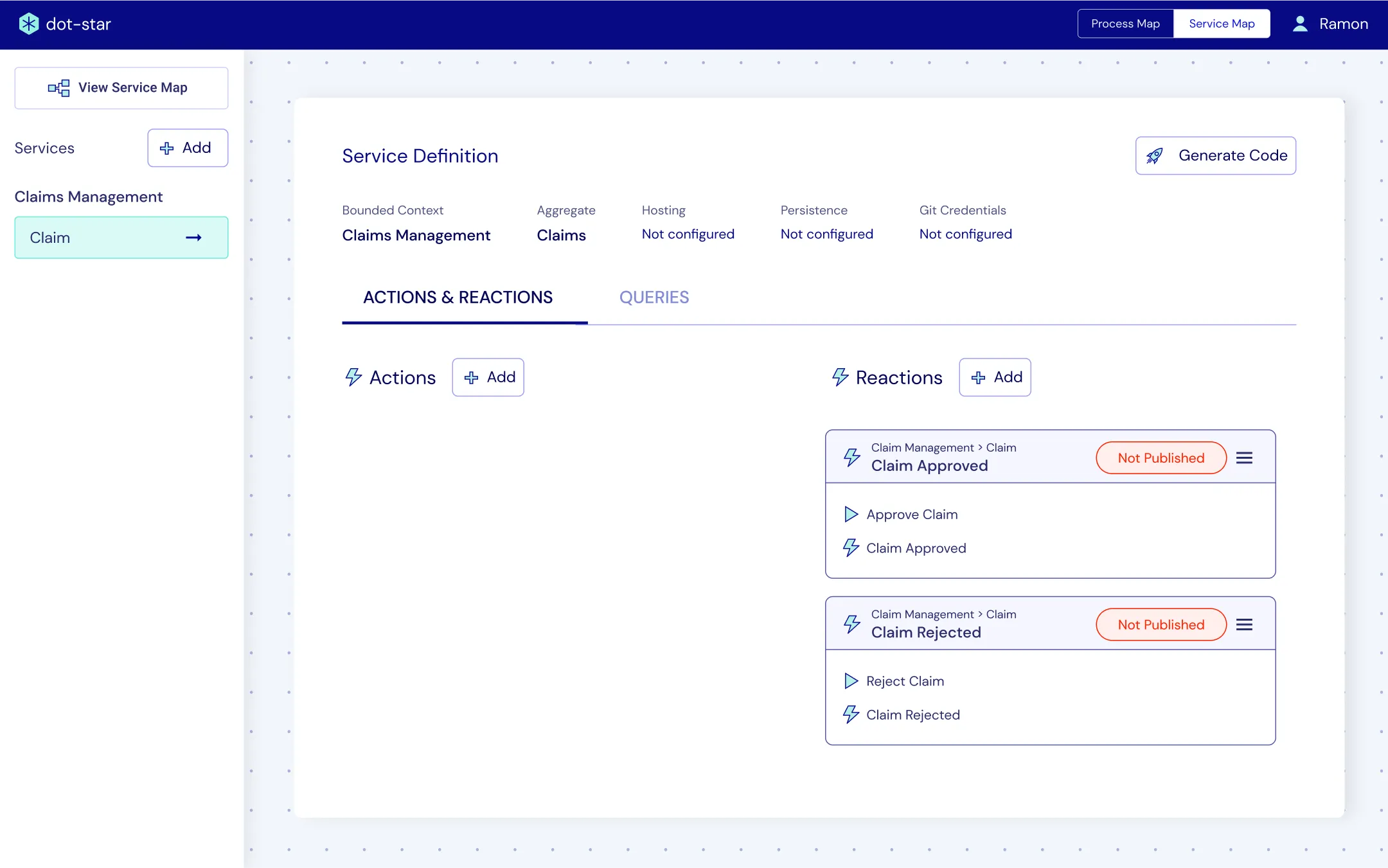Image resolution: width=1388 pixels, height=868 pixels.
Task: Open the Queries tab
Action: 654,297
